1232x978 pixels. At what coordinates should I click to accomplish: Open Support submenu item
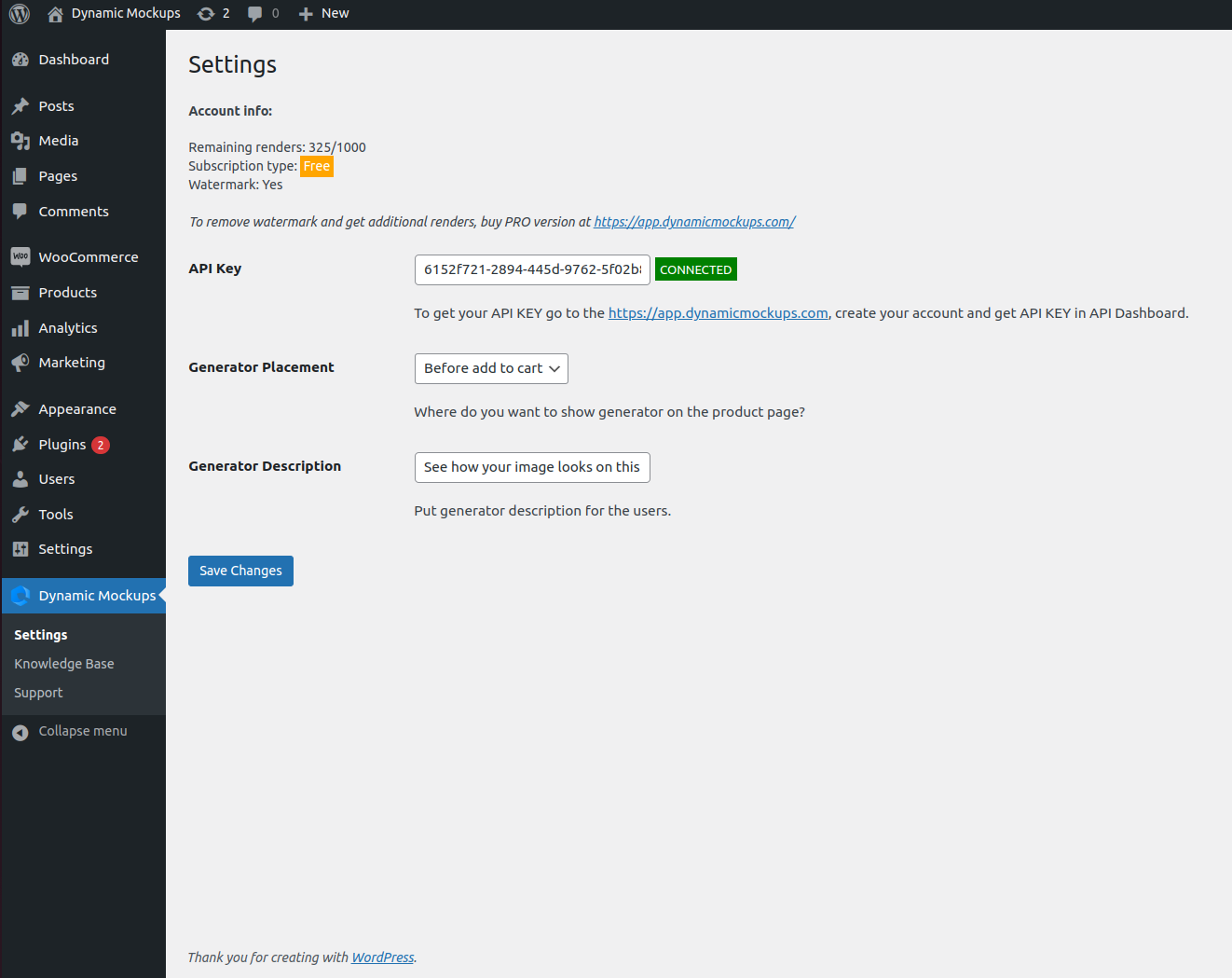[x=38, y=693]
